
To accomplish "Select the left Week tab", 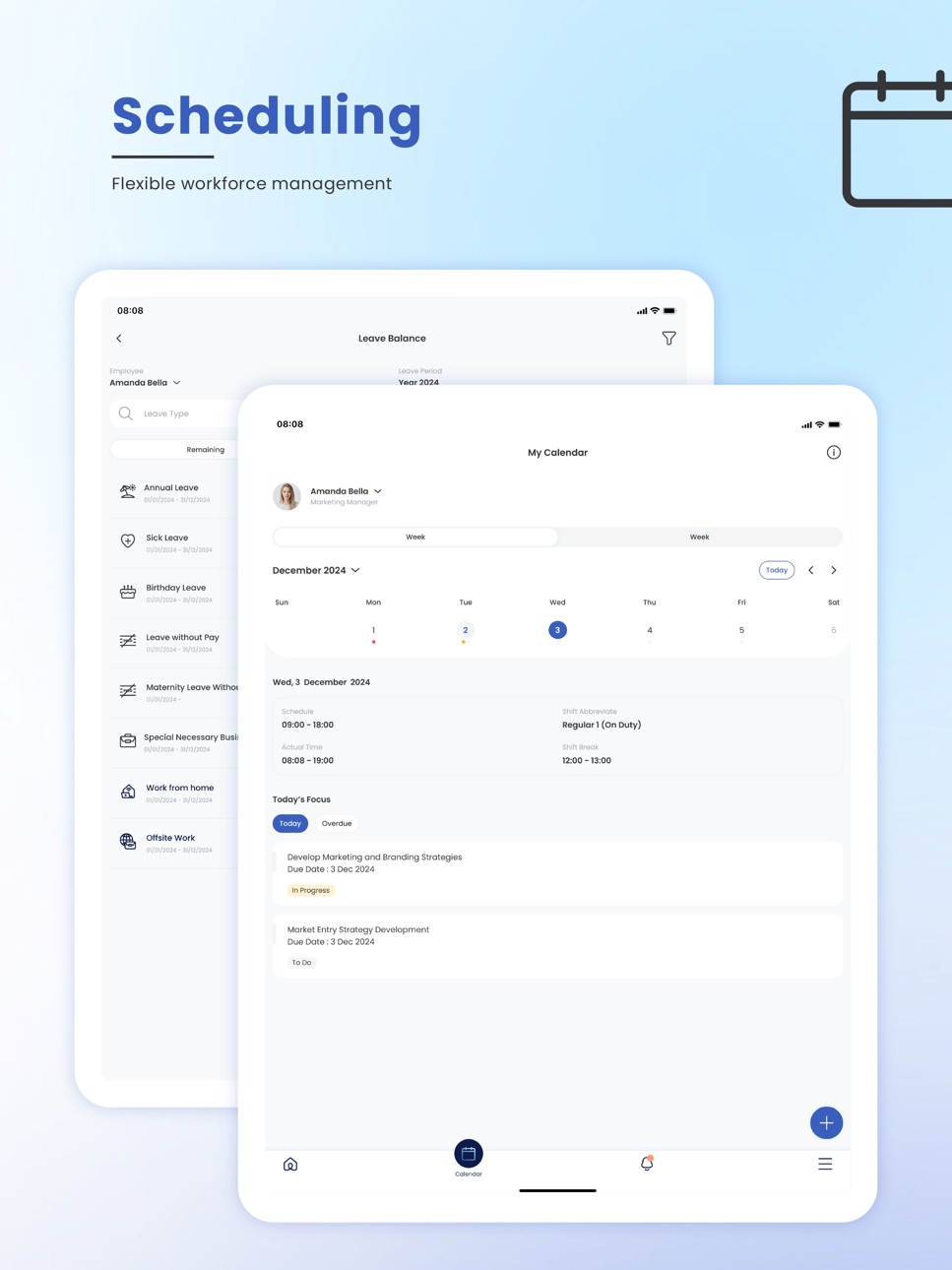I will (x=415, y=538).
